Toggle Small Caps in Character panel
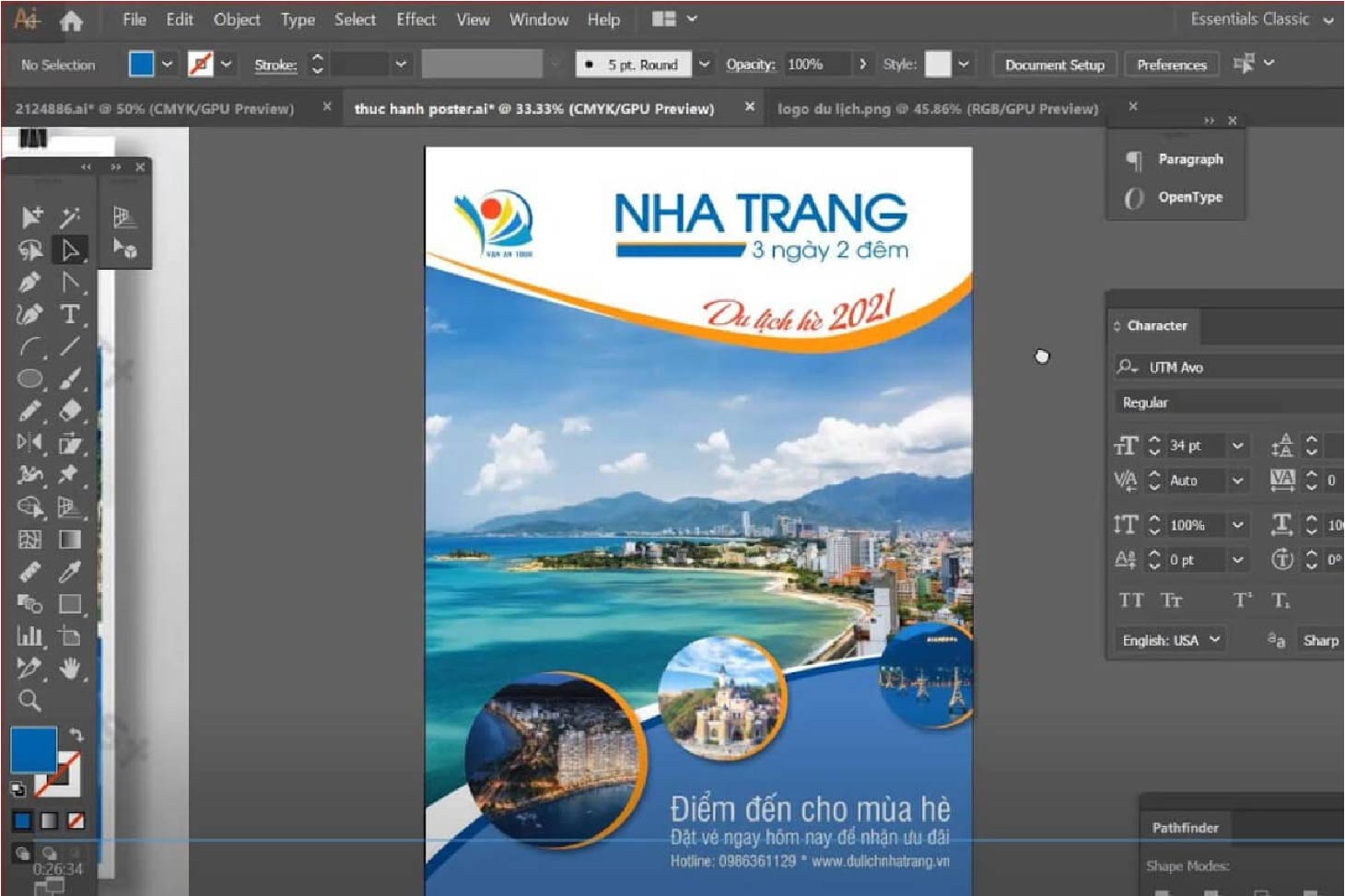This screenshot has width=1345, height=896. click(x=1171, y=601)
